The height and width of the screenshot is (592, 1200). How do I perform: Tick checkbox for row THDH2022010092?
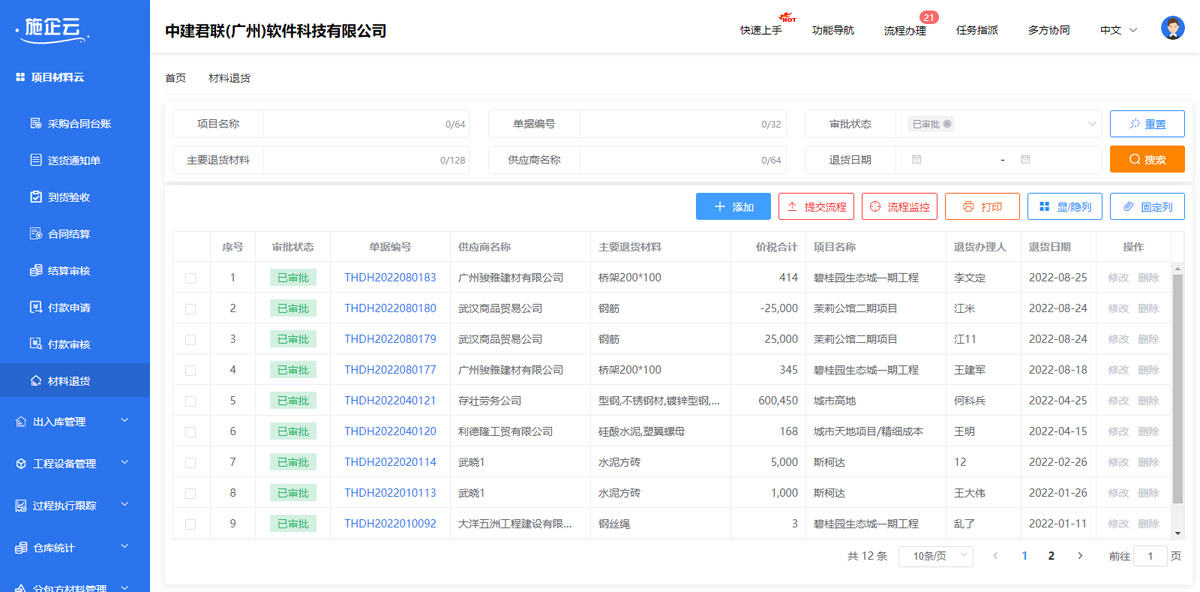[x=190, y=524]
